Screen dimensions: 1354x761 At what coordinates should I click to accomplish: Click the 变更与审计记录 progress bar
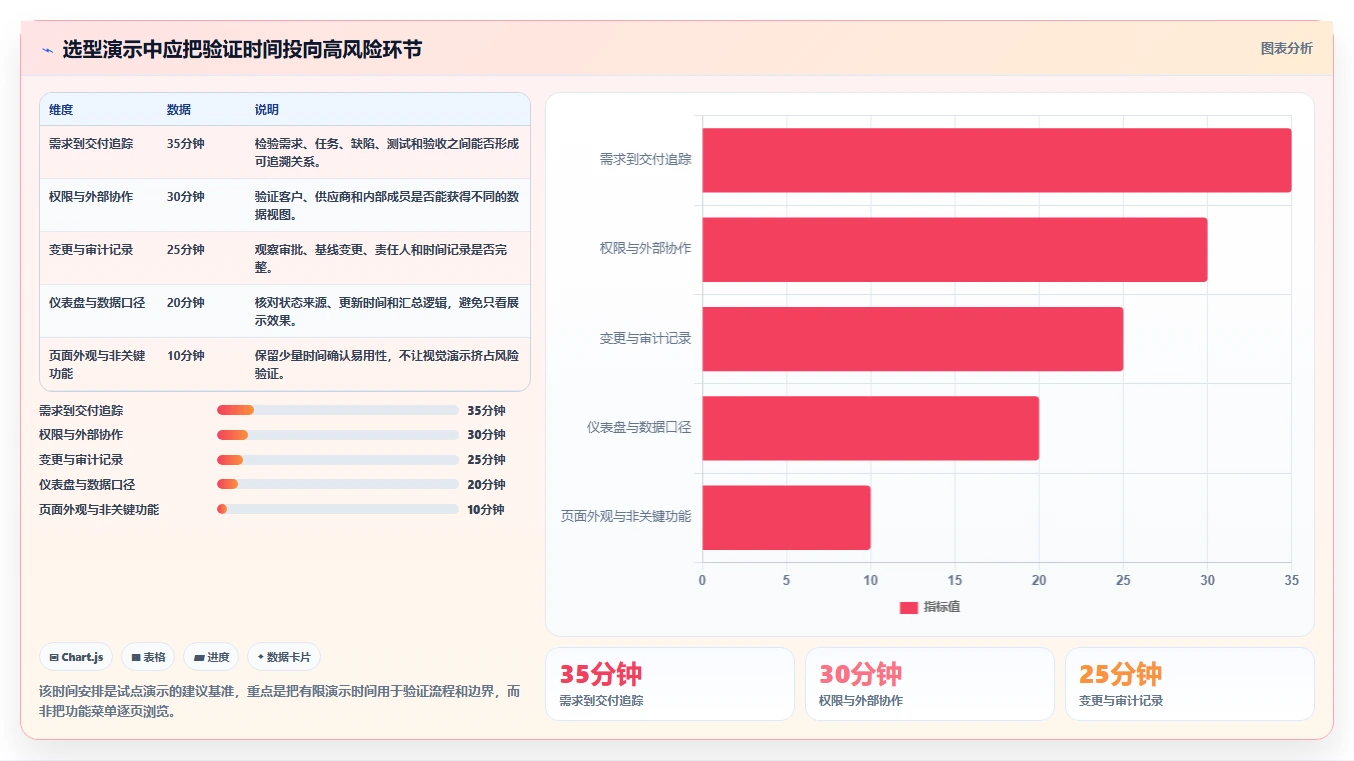(x=338, y=460)
